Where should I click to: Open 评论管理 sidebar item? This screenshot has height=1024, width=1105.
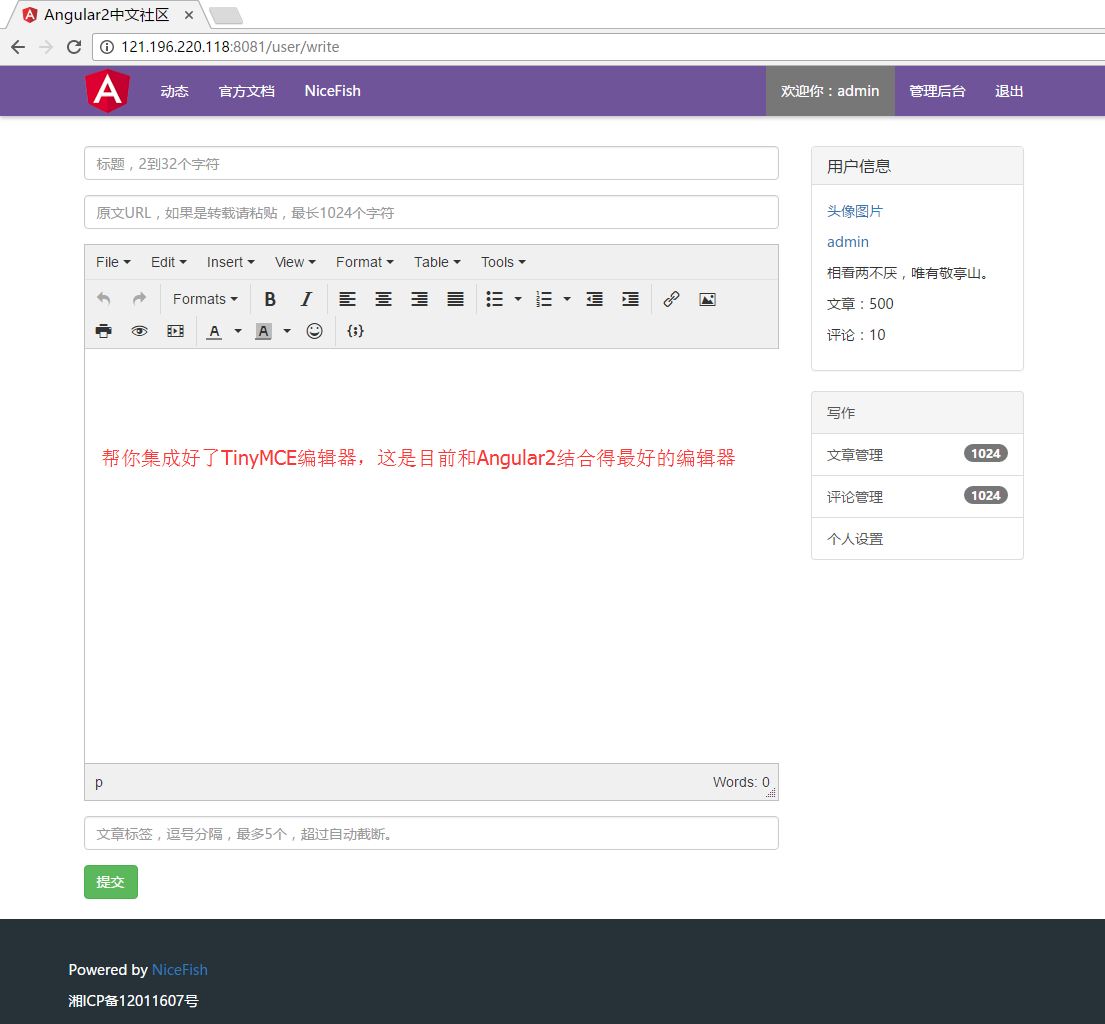tap(917, 497)
